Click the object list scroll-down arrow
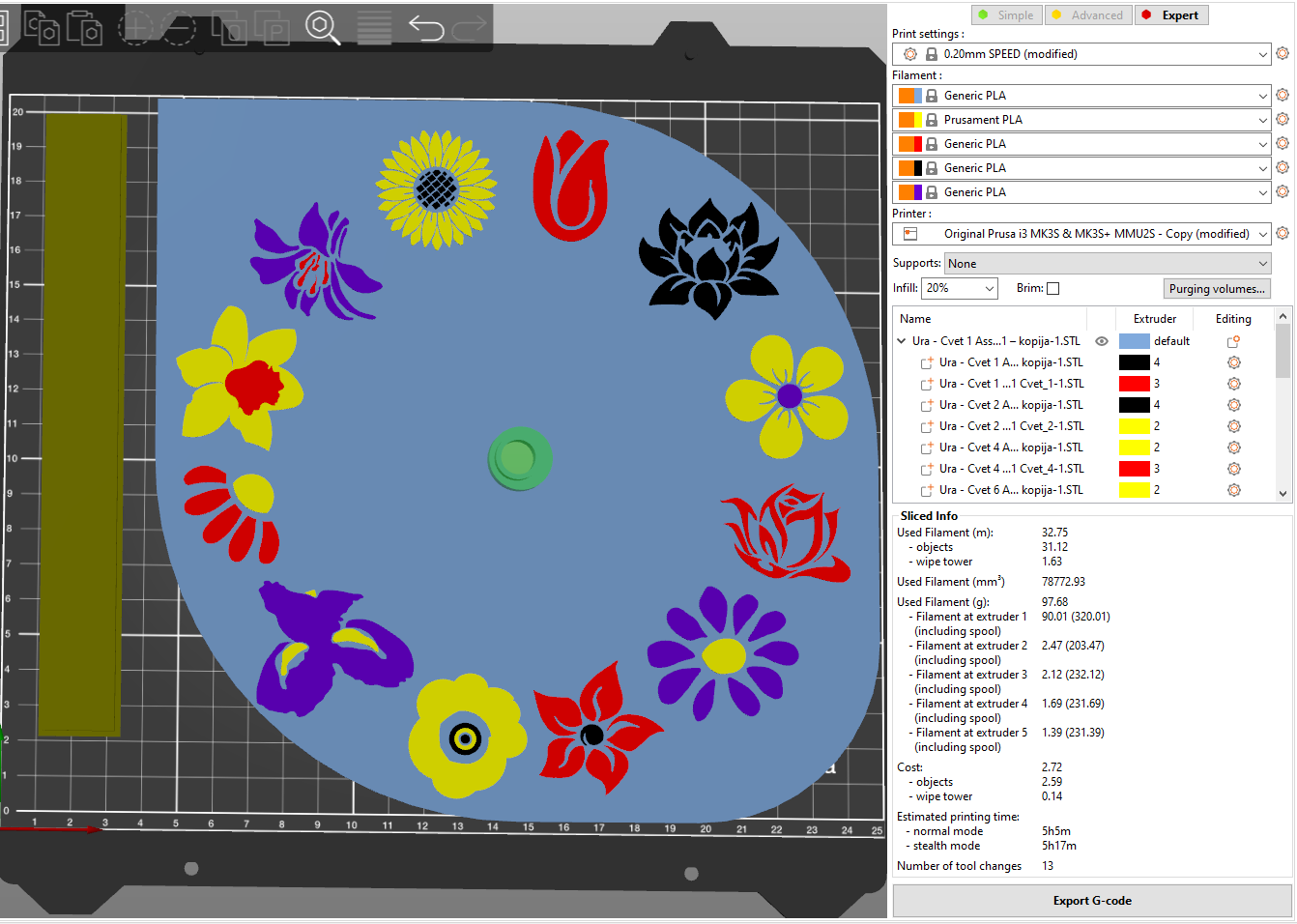The width and height of the screenshot is (1297, 924). [1283, 493]
